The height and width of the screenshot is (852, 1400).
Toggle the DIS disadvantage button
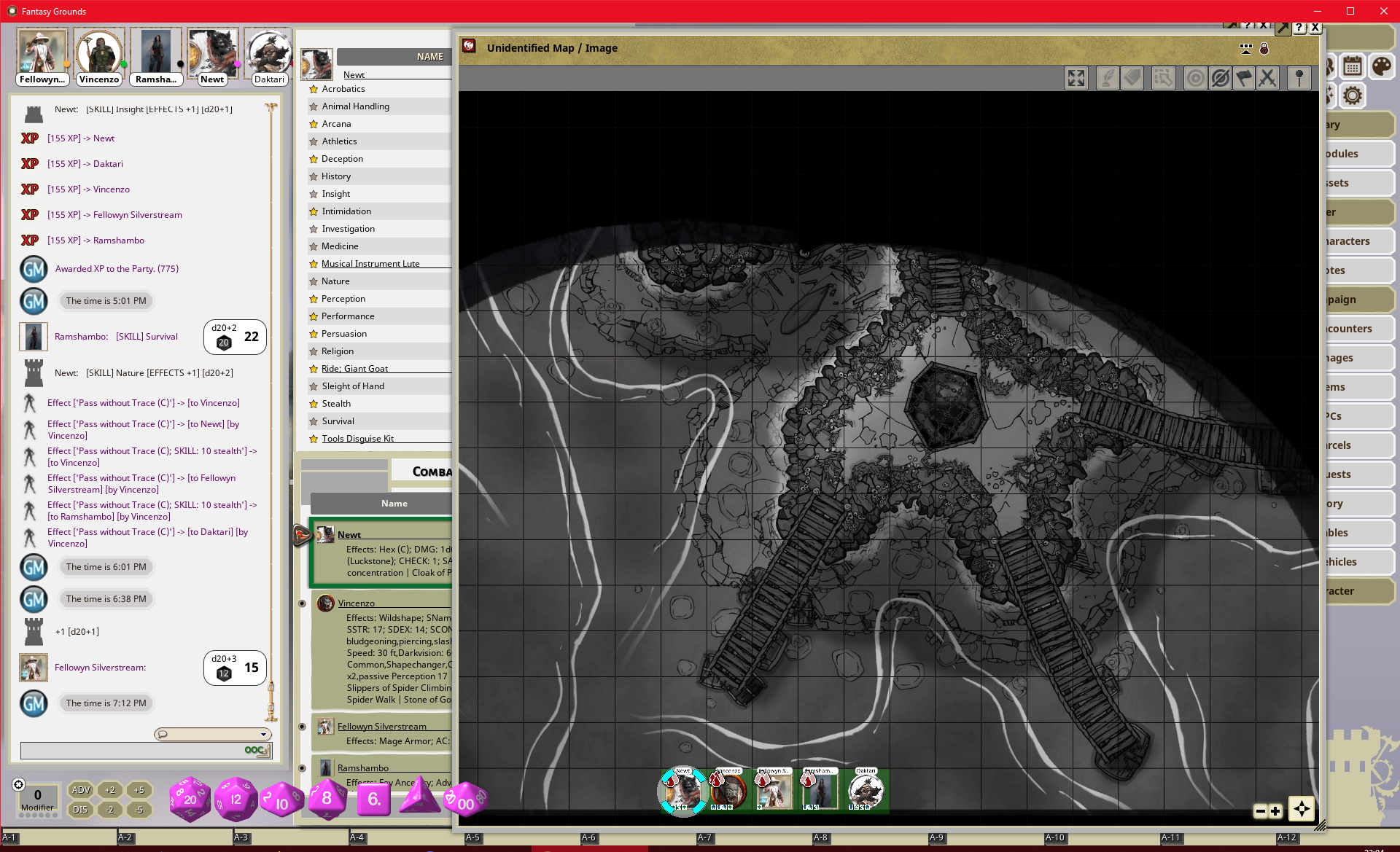click(x=81, y=810)
